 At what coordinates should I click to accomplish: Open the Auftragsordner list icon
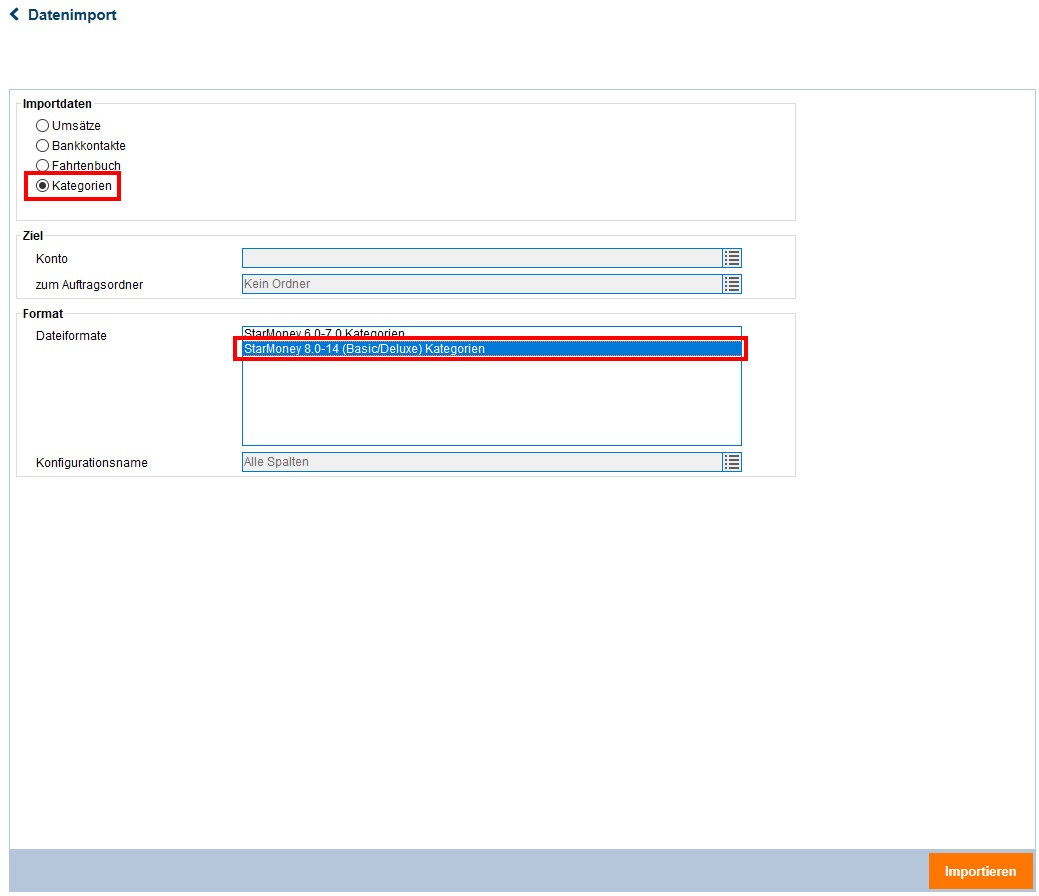[x=732, y=284]
